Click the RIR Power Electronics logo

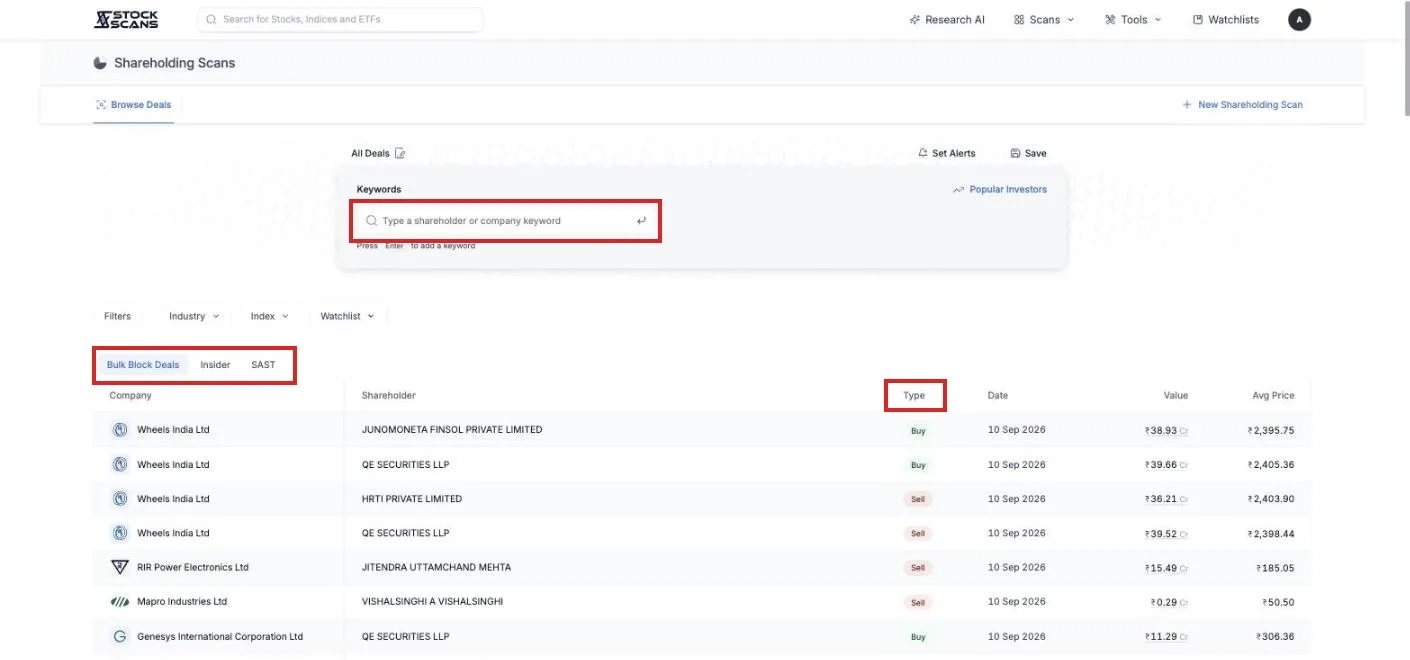click(120, 567)
